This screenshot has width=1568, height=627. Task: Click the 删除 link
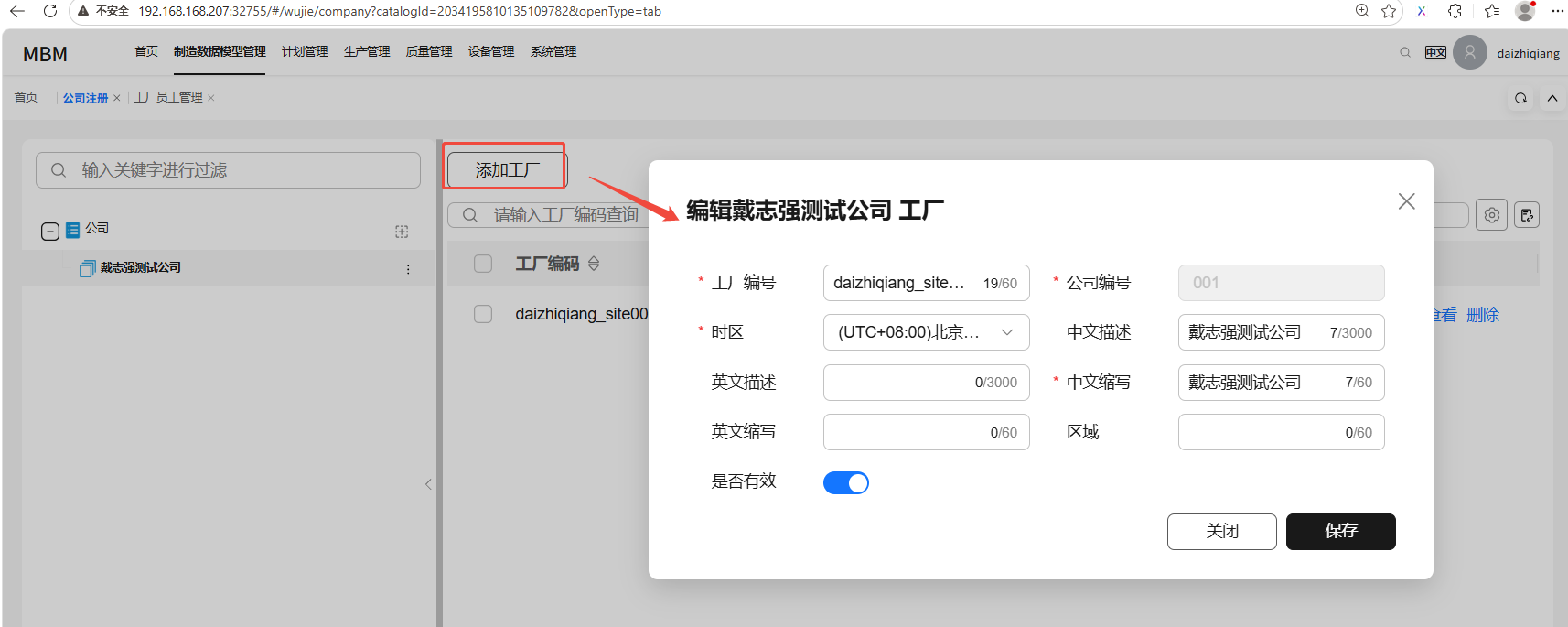point(1483,315)
